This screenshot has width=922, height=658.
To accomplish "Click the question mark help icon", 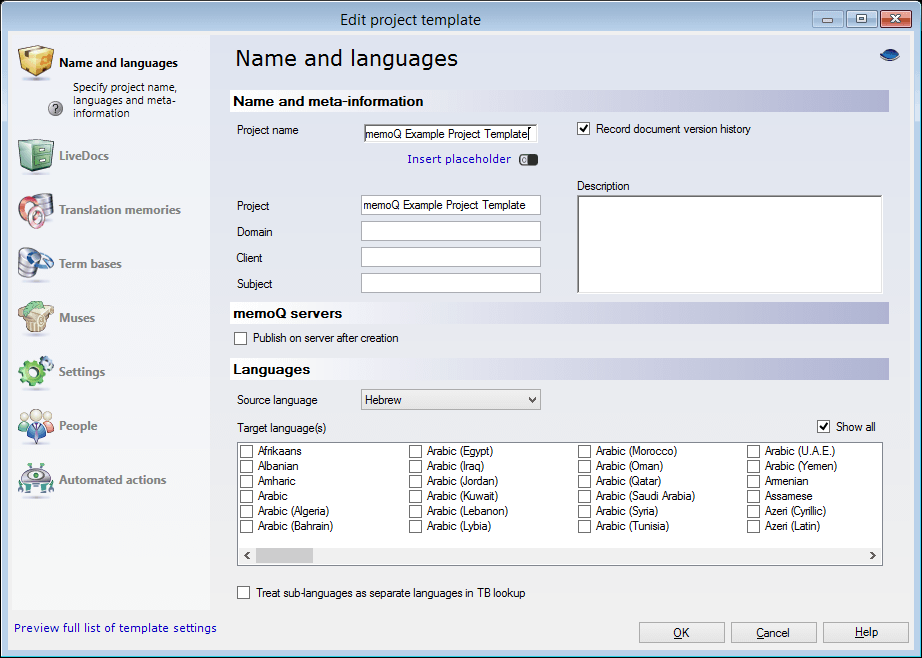I will (x=55, y=108).
